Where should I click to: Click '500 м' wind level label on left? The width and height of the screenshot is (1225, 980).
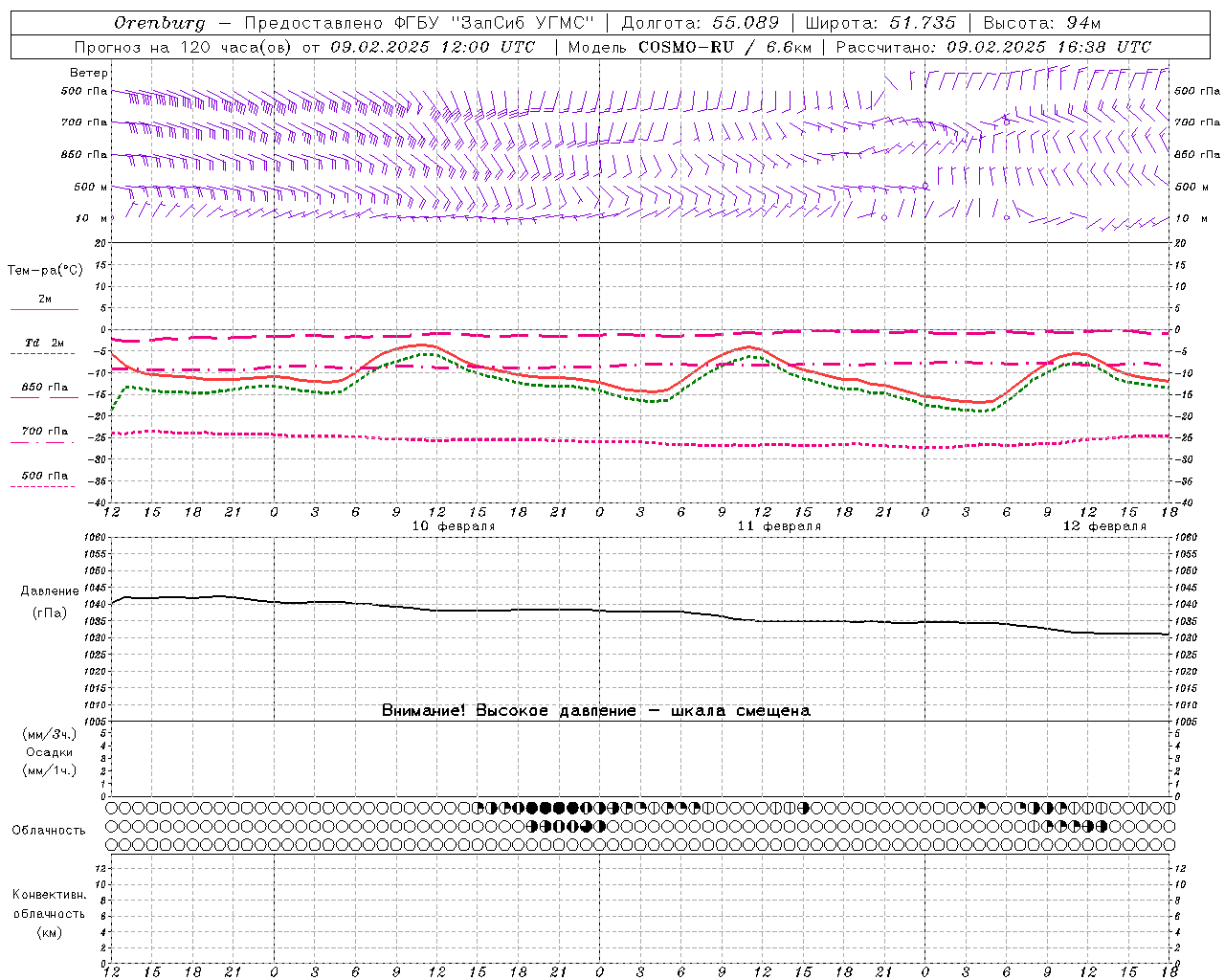(91, 187)
